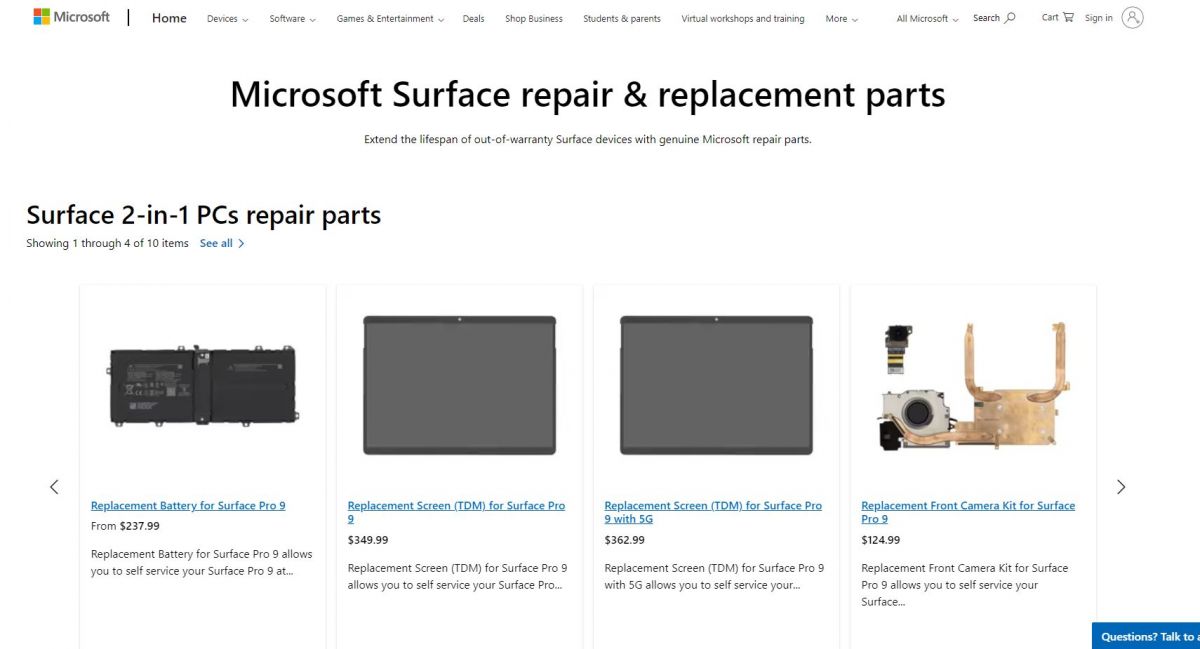Open the Shop Business menu item

pos(534,18)
